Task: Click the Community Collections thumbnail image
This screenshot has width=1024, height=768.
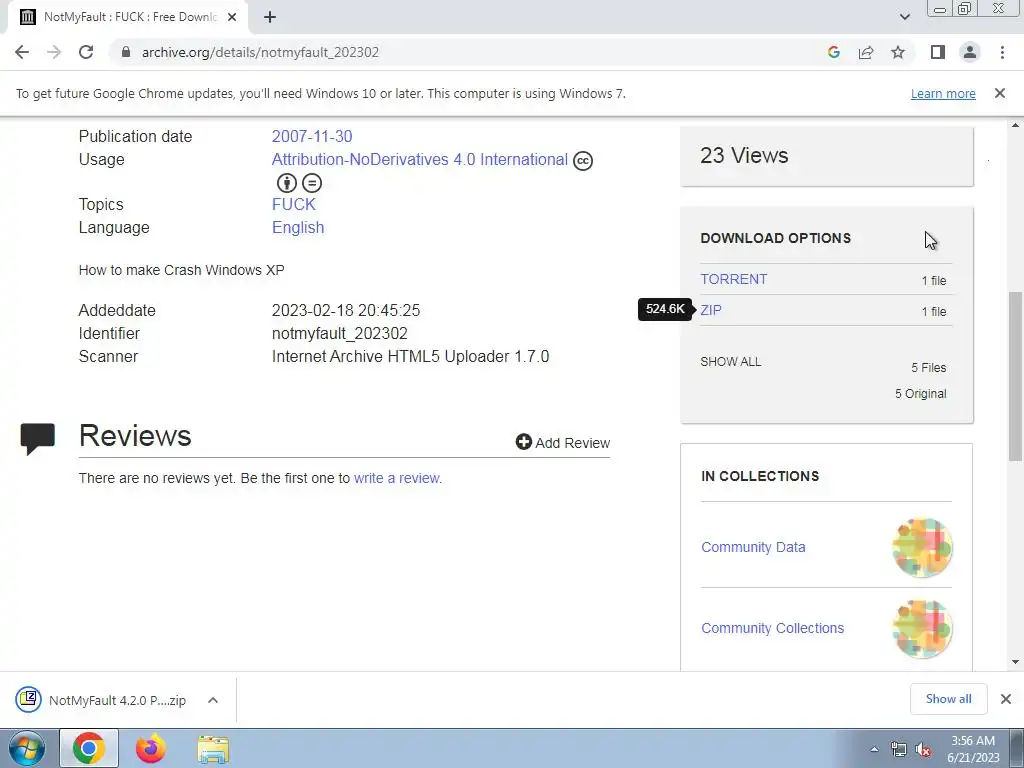Action: point(922,628)
